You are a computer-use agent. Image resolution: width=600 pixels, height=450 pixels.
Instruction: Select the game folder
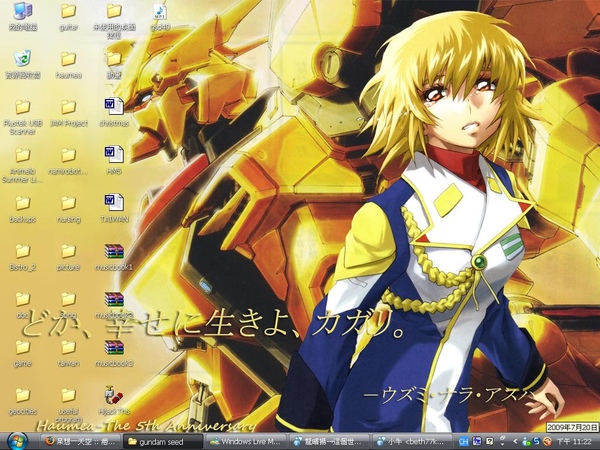click(x=23, y=354)
